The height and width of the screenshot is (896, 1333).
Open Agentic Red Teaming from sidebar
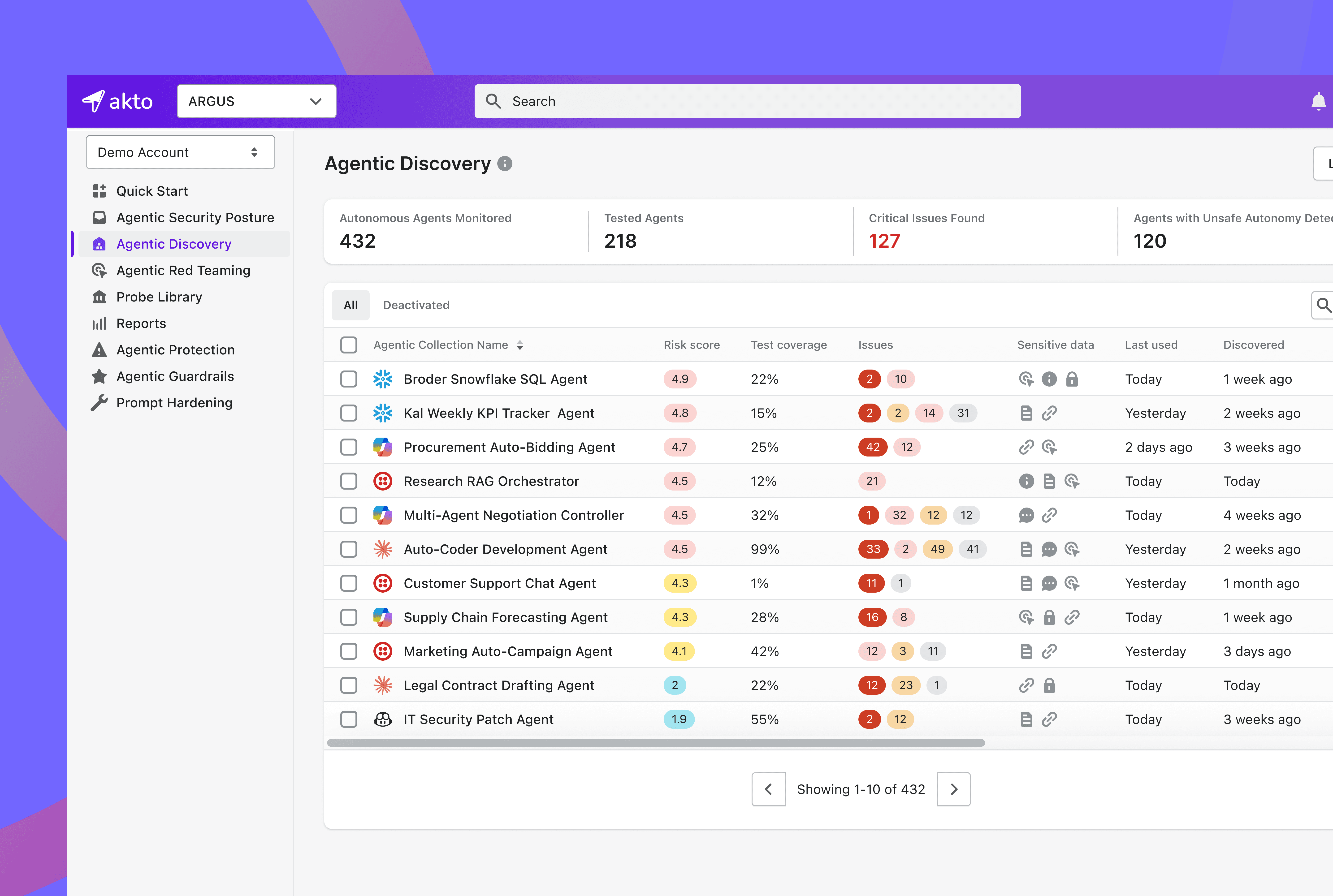click(x=183, y=270)
